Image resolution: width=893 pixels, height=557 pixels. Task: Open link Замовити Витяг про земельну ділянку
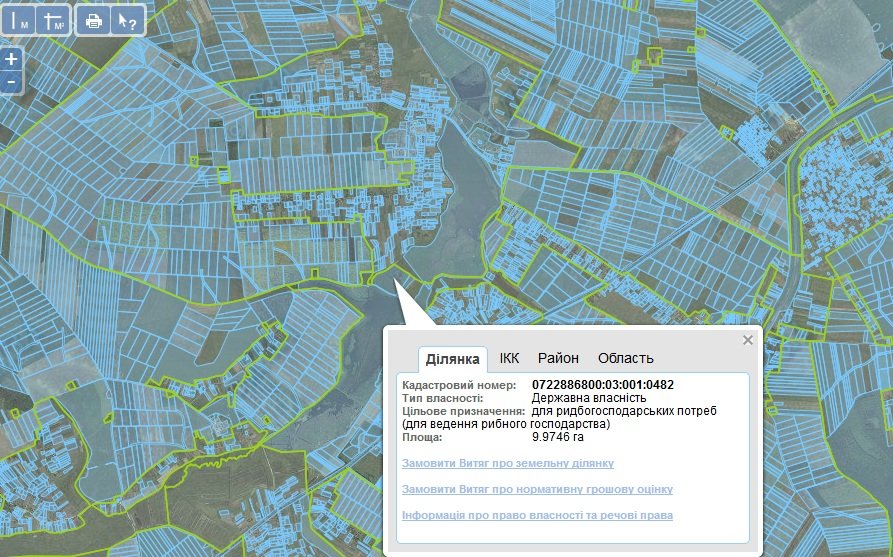coord(507,464)
